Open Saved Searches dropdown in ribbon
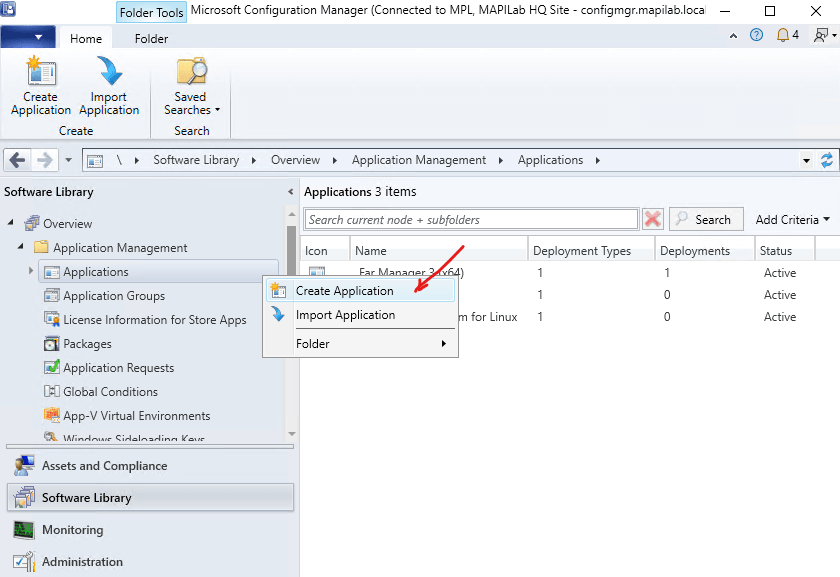This screenshot has width=840, height=577. tap(191, 86)
